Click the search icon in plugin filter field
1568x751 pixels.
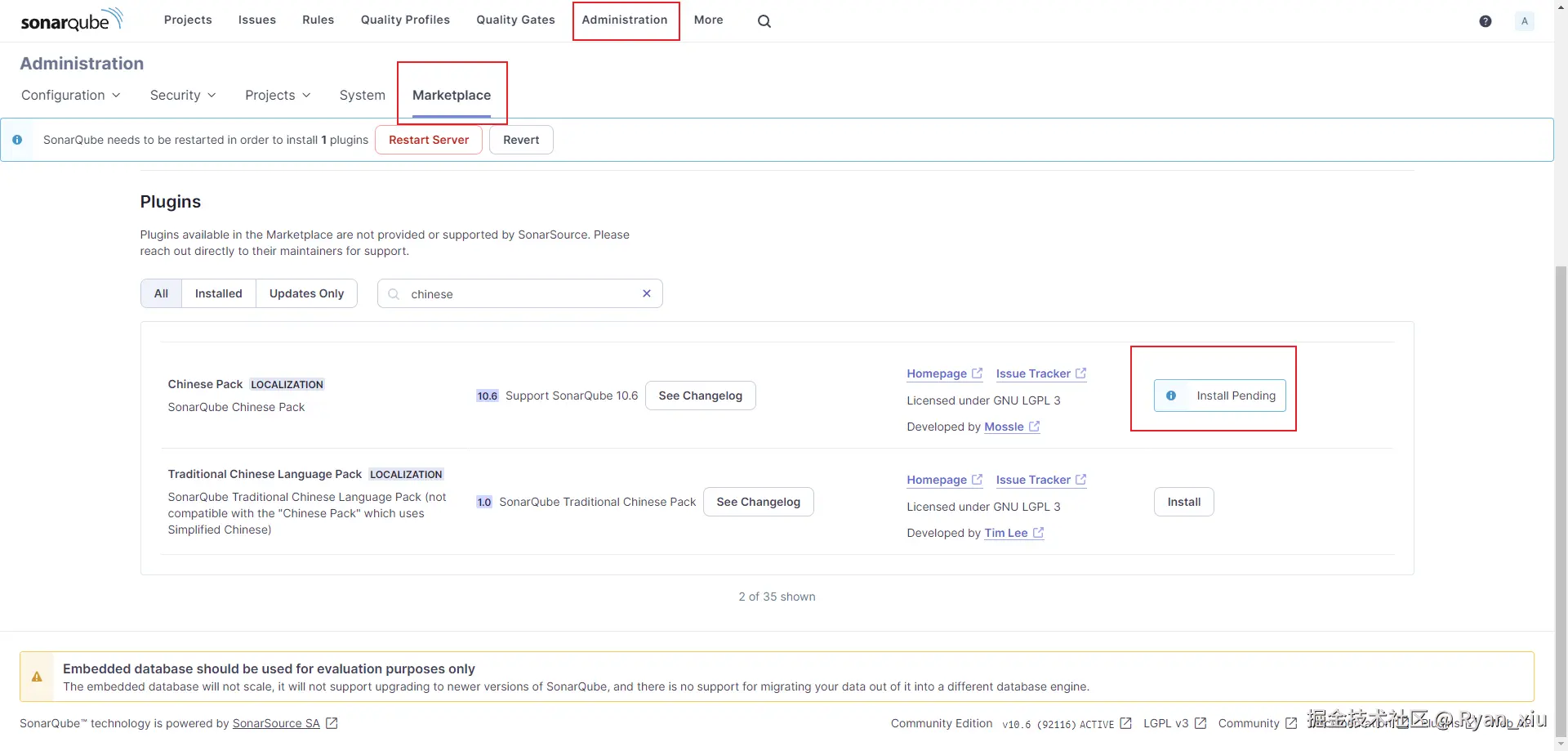tap(394, 294)
